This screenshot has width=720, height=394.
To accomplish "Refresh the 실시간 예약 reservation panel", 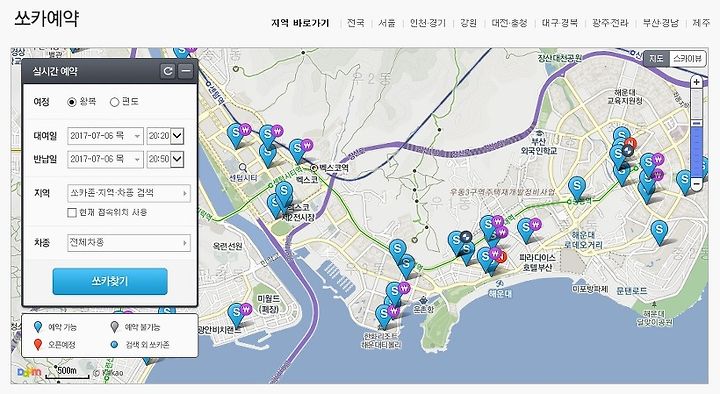I will coord(168,71).
